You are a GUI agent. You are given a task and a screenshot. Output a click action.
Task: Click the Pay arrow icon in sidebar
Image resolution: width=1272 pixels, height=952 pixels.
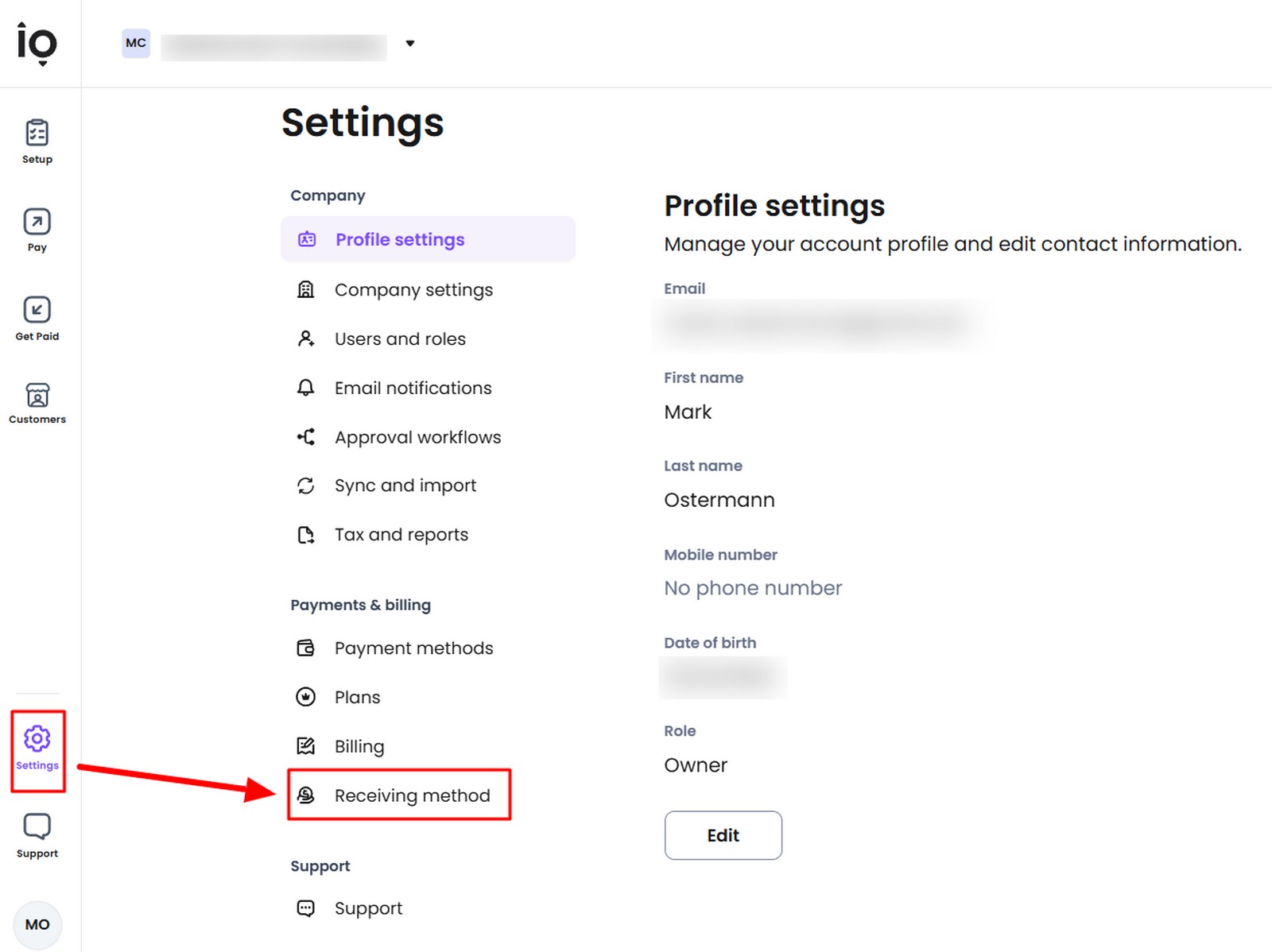point(37,223)
